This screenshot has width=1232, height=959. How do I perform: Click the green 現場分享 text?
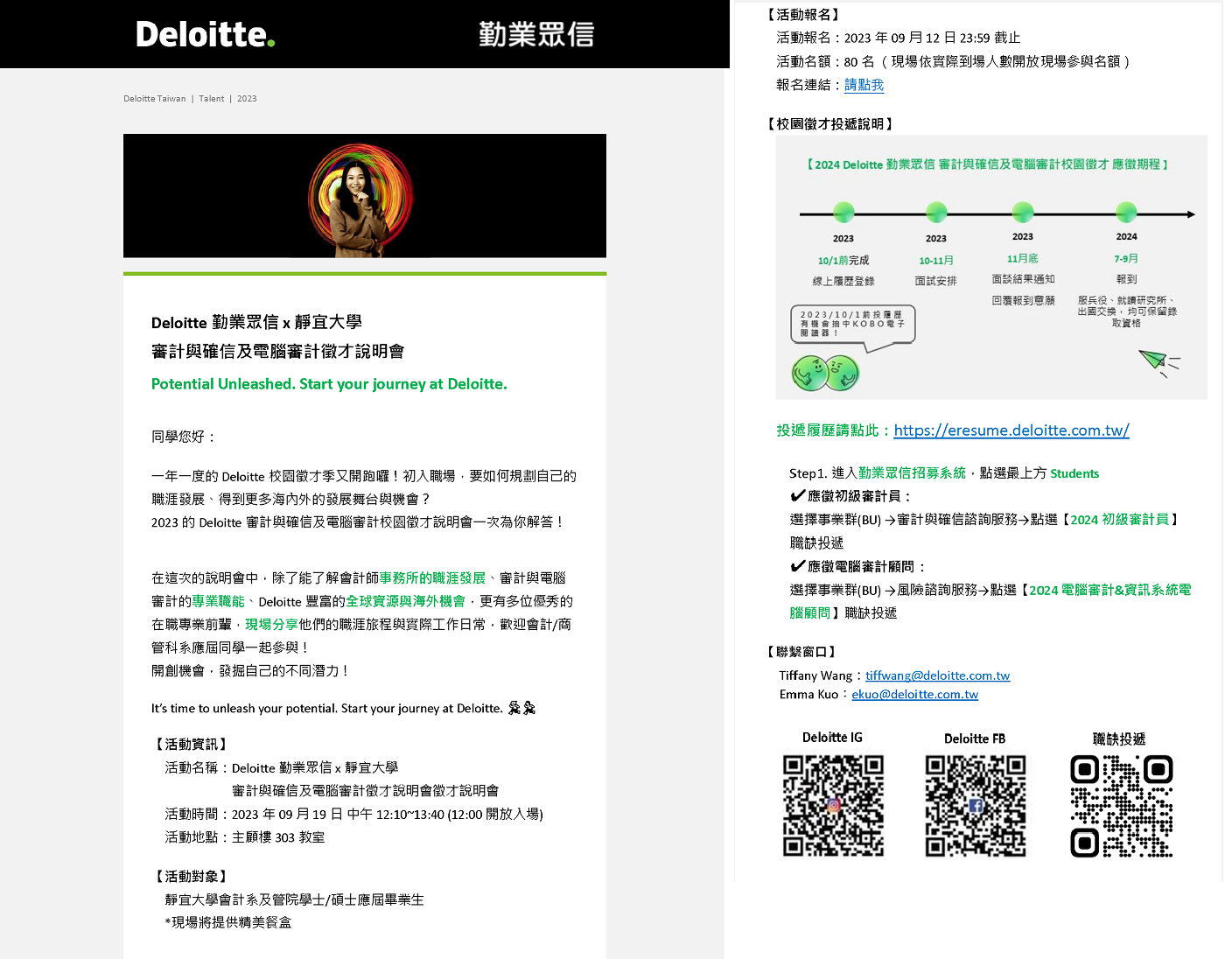pyautogui.click(x=271, y=624)
